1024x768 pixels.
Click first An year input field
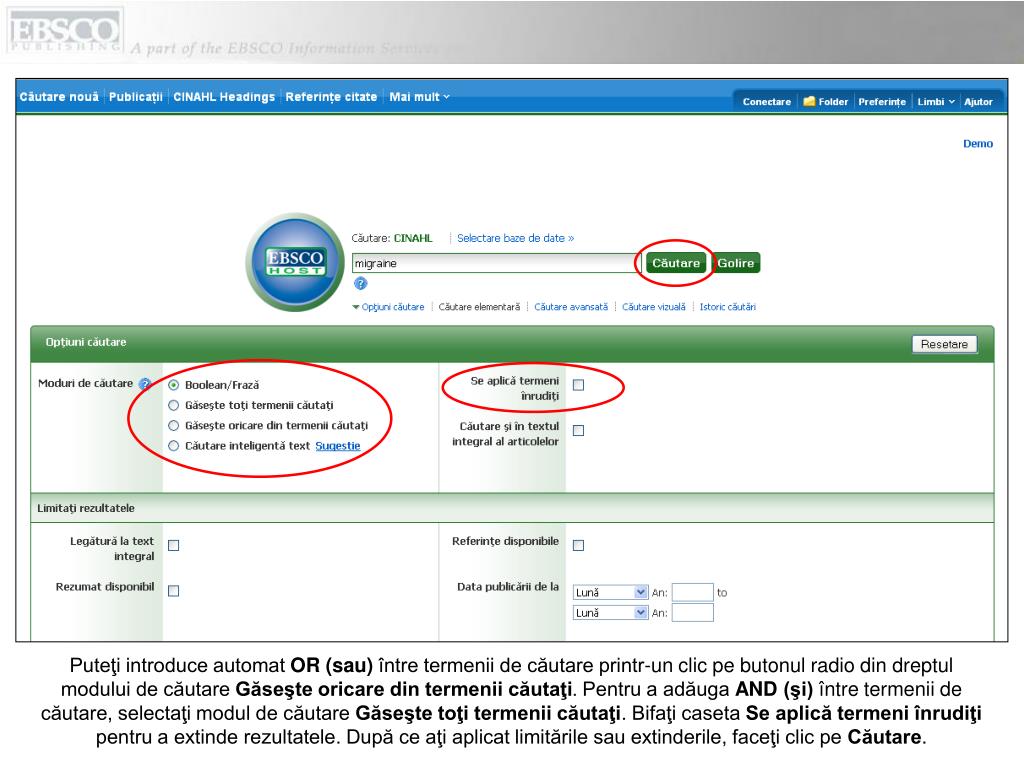(x=692, y=592)
